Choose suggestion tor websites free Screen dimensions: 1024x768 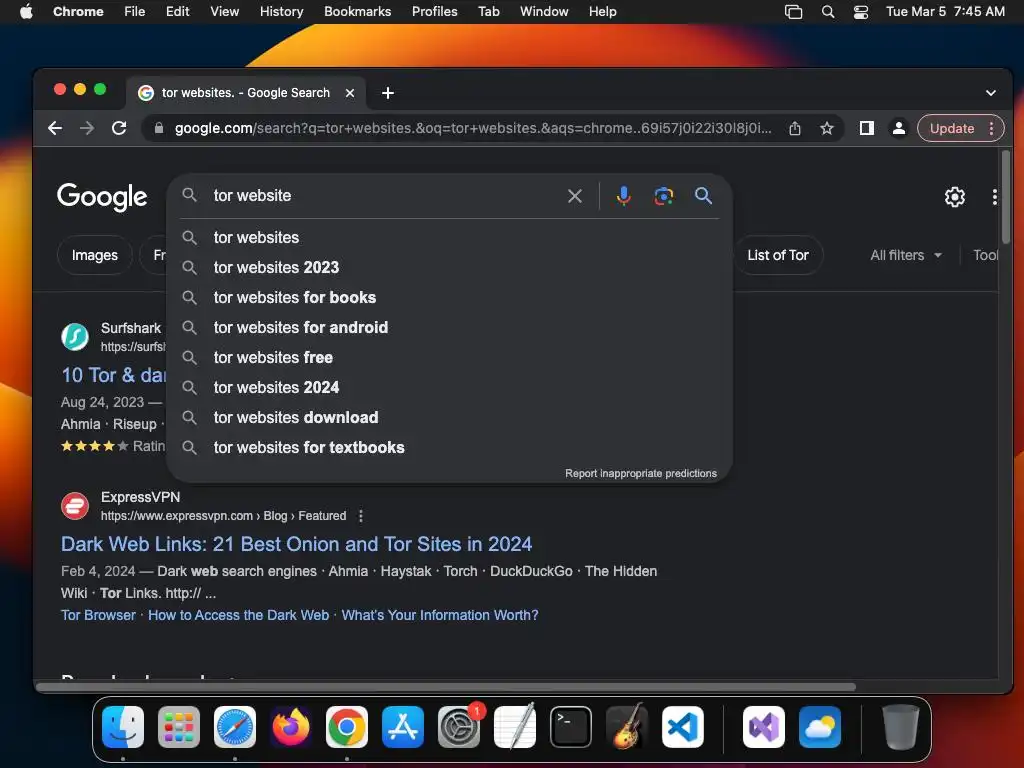[x=450, y=357]
